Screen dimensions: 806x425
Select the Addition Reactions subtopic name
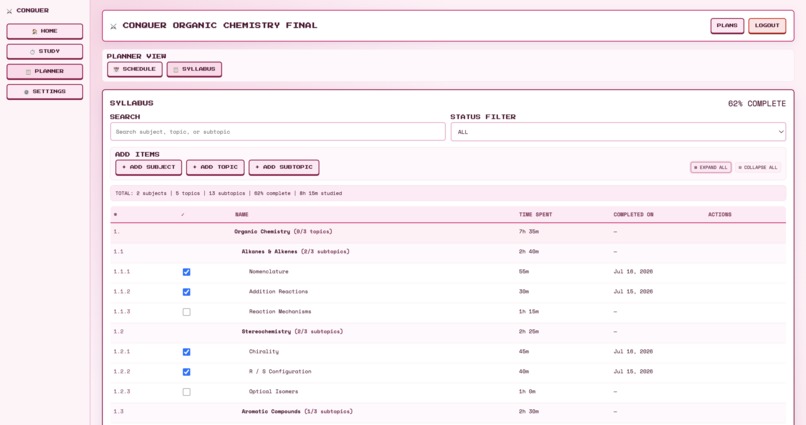278,291
